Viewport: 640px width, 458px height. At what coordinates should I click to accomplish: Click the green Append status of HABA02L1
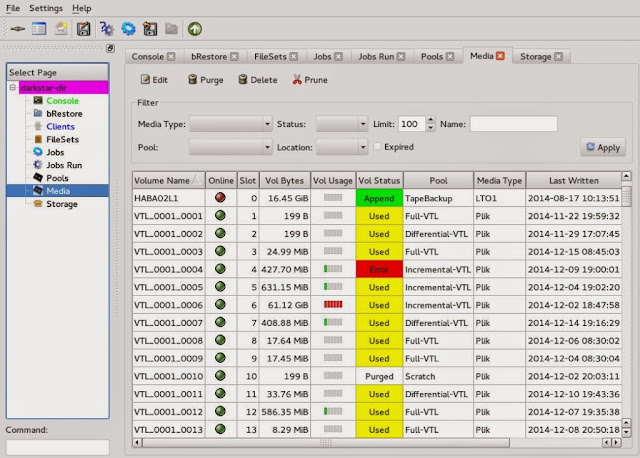click(379, 198)
